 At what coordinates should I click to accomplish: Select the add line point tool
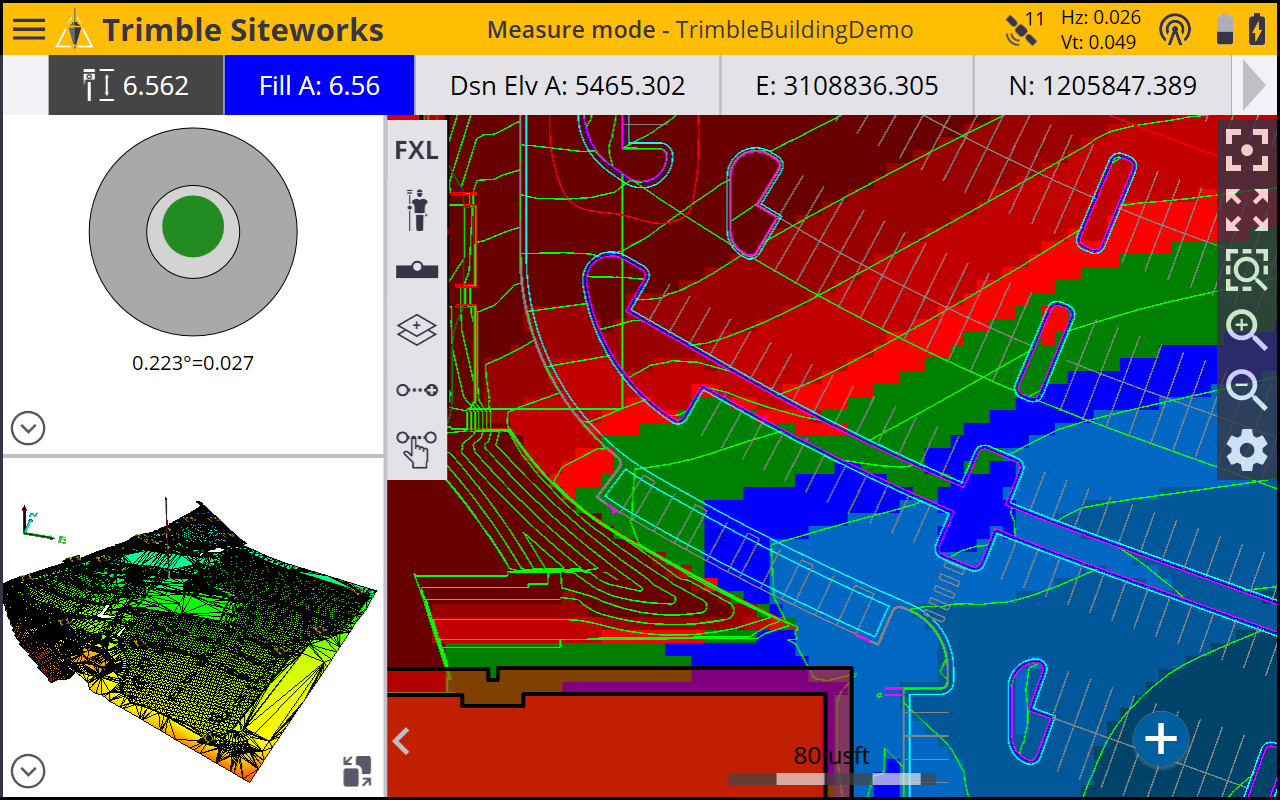click(x=417, y=390)
